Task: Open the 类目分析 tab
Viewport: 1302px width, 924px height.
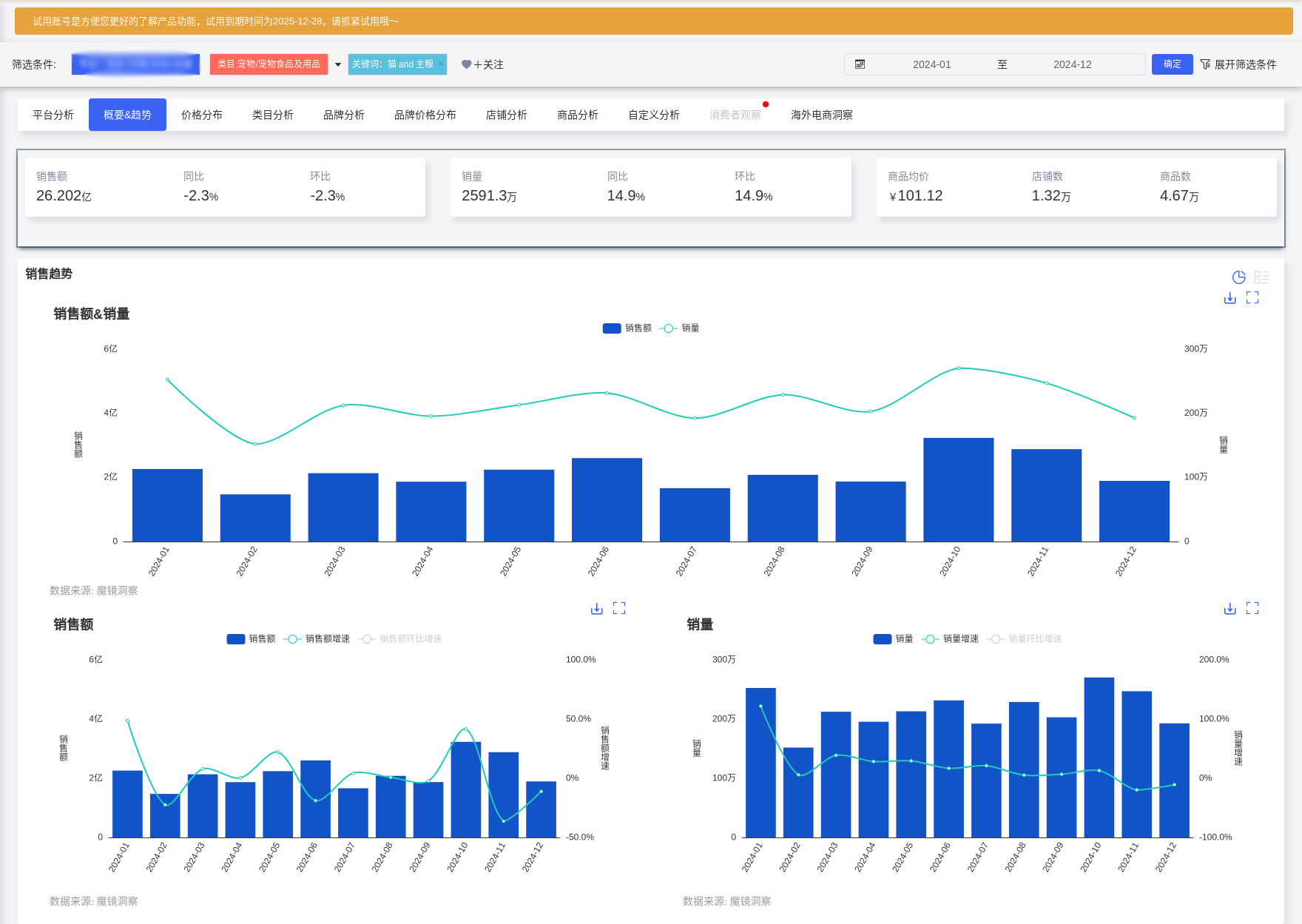Action: [x=273, y=115]
